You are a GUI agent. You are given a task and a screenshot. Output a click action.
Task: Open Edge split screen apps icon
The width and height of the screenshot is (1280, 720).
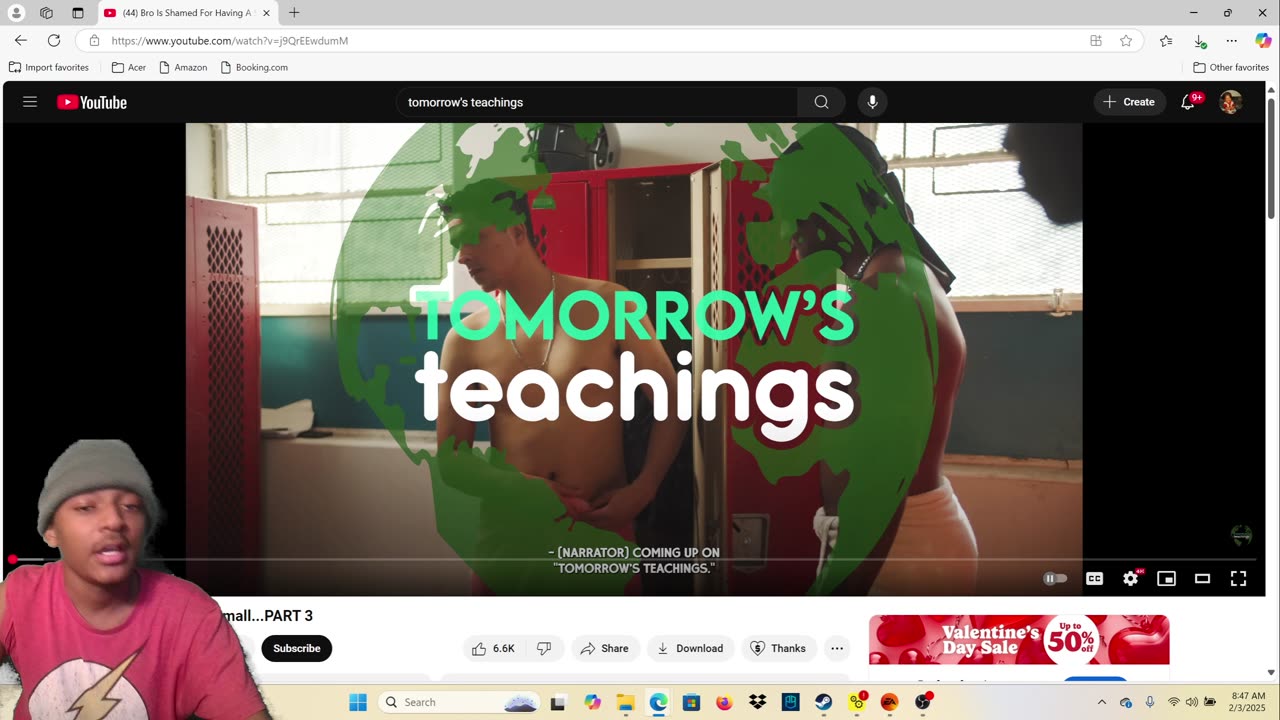(1096, 41)
